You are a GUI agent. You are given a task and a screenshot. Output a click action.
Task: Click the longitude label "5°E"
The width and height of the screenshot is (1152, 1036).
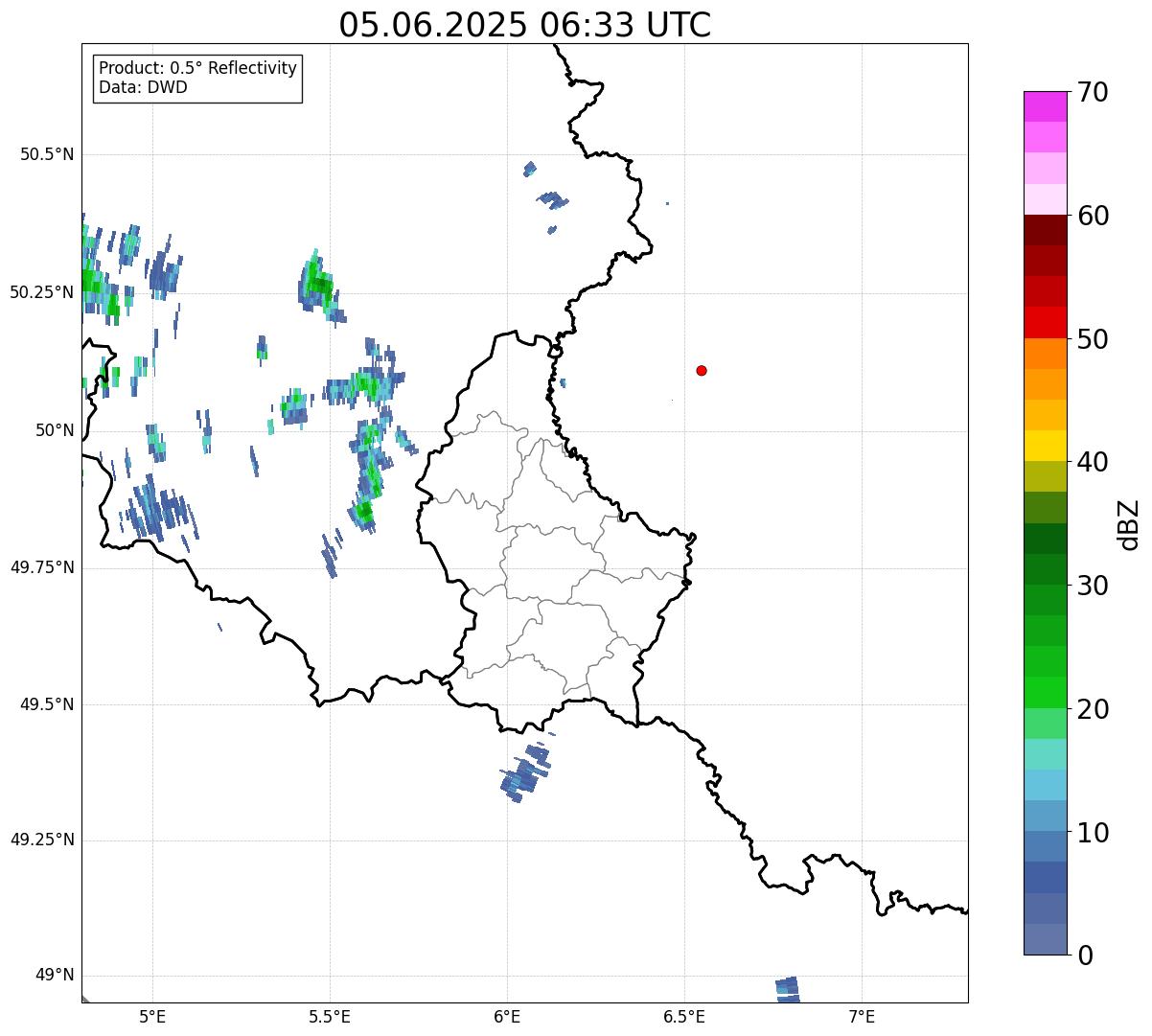click(153, 1016)
